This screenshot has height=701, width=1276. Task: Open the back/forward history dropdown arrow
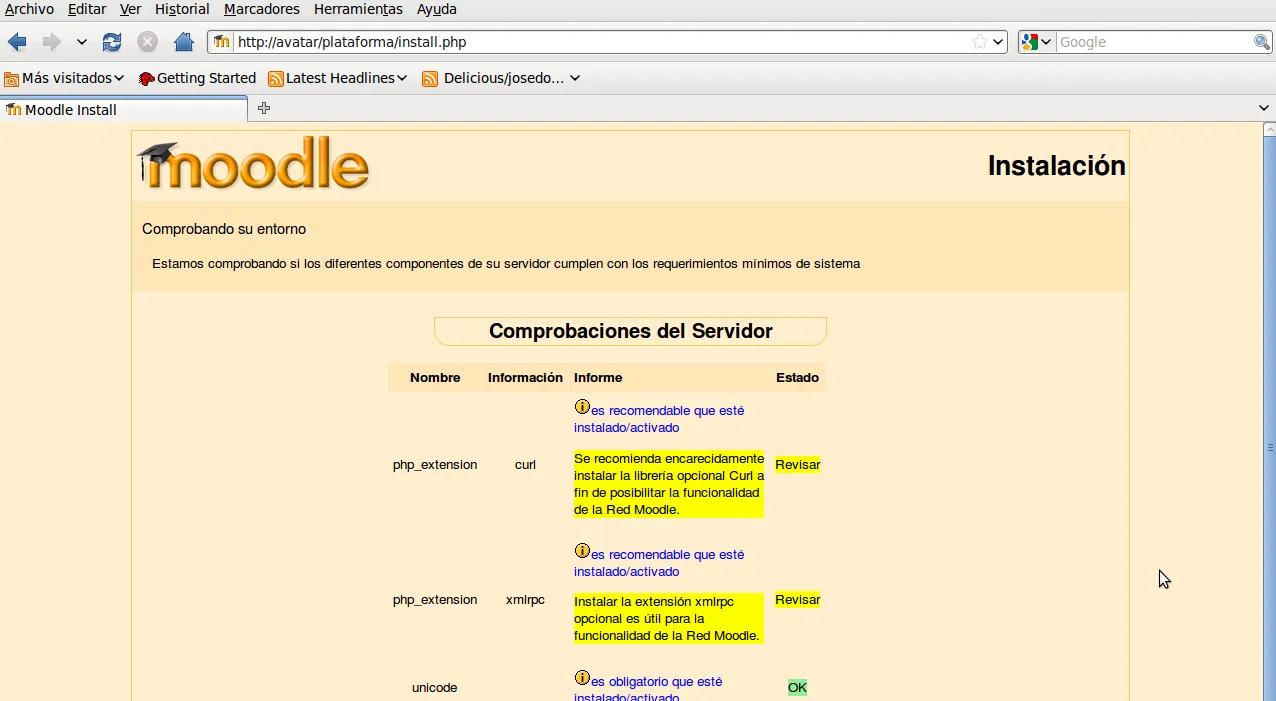tap(82, 42)
